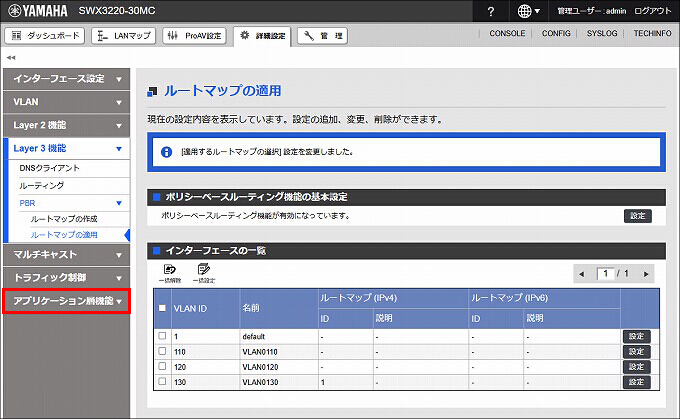Click 設定 button for default VLAN row
Screen dimensions: 680x419
tap(637, 336)
